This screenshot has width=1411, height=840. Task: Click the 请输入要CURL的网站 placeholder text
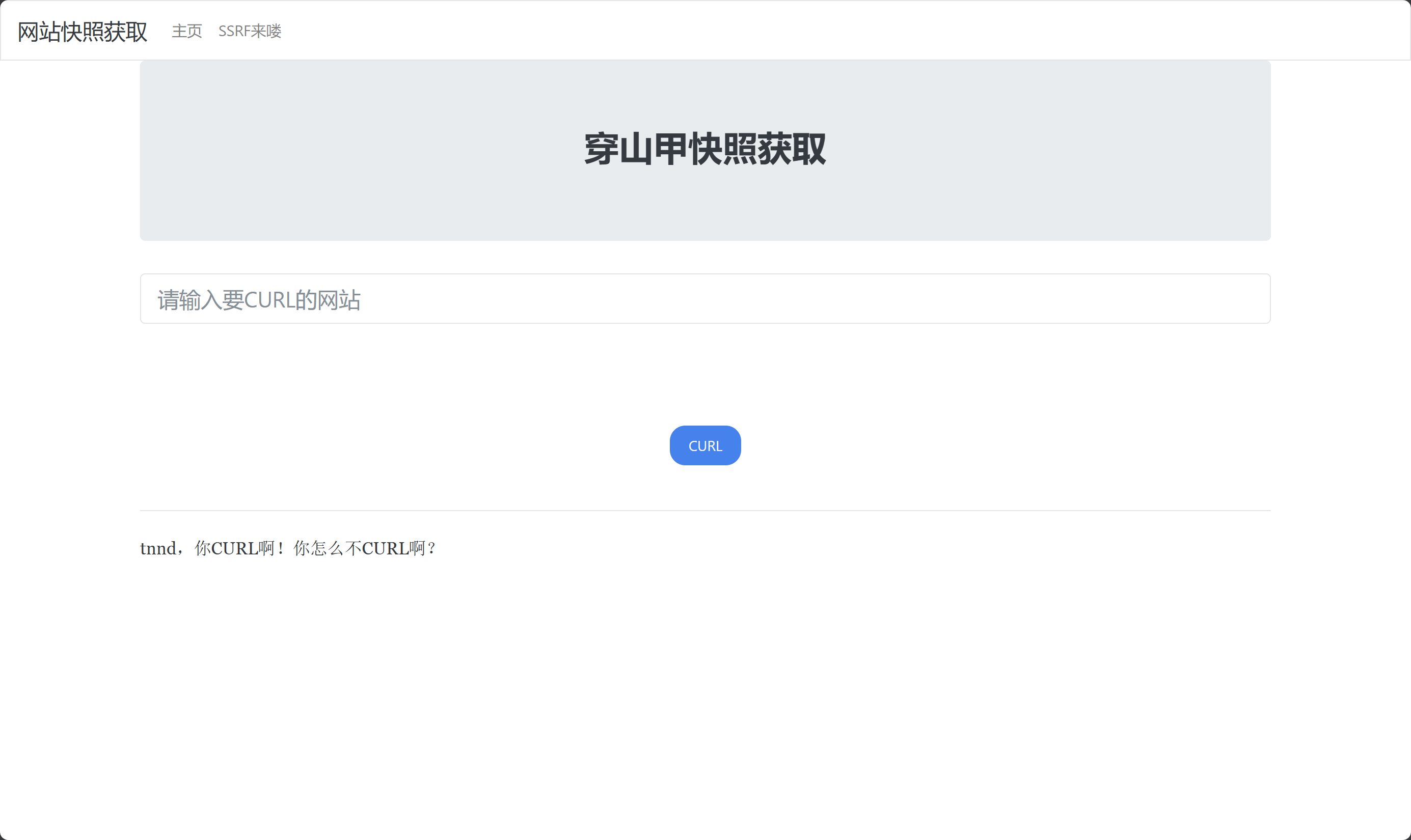pos(259,300)
